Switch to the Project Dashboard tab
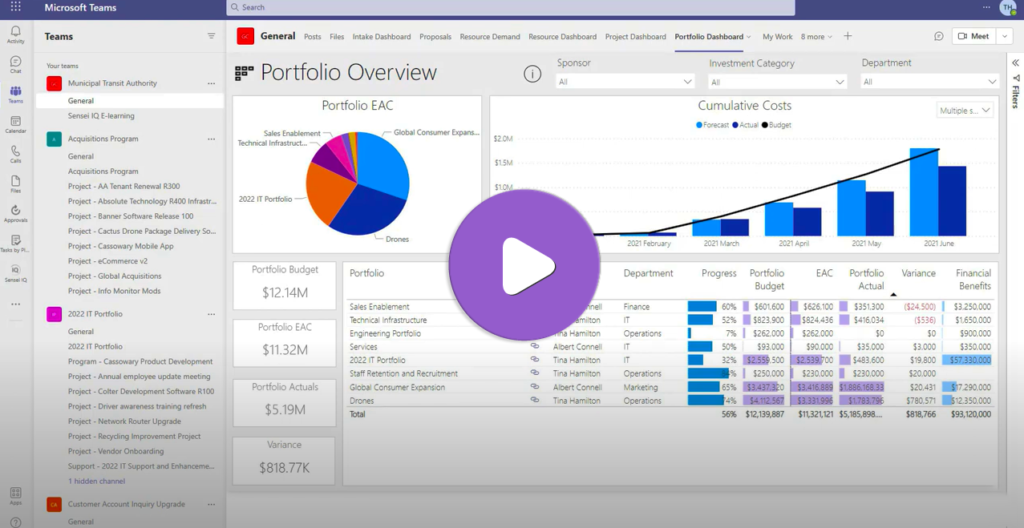The image size is (1024, 528). (x=635, y=37)
